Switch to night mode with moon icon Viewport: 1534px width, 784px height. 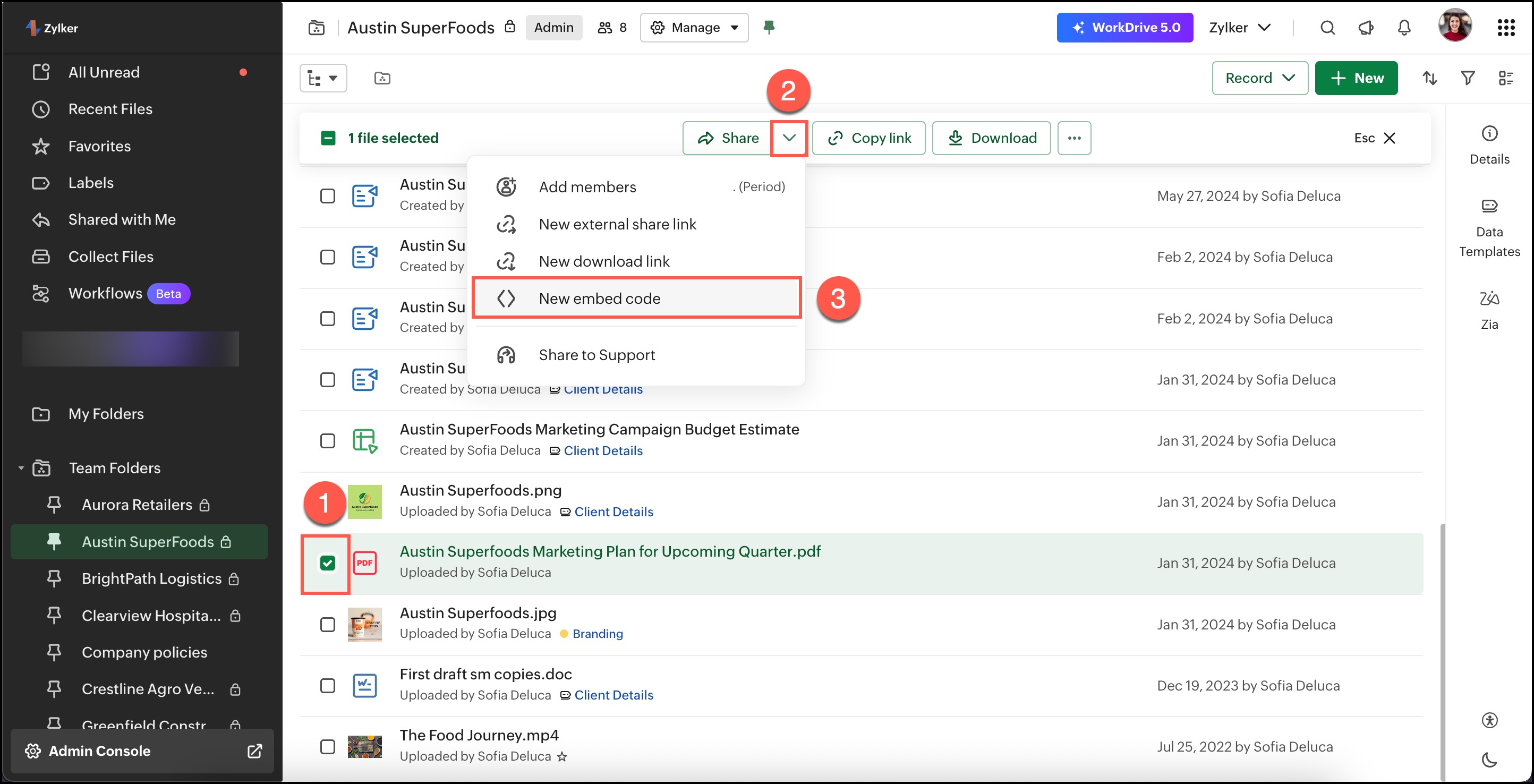pyautogui.click(x=1489, y=760)
